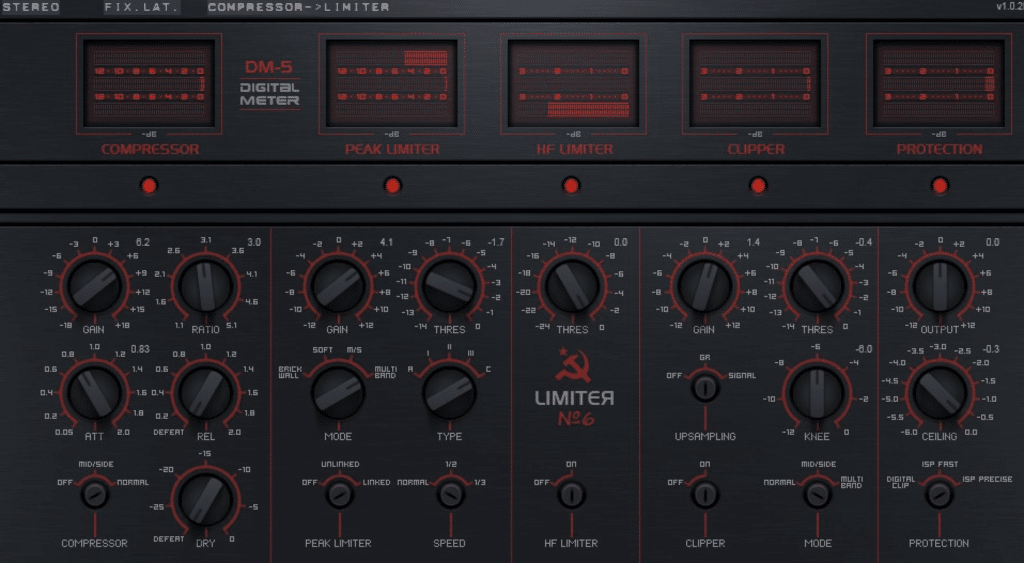Select SIGNAL on the upsampling switch
1024x563 pixels.
pyautogui.click(x=742, y=376)
